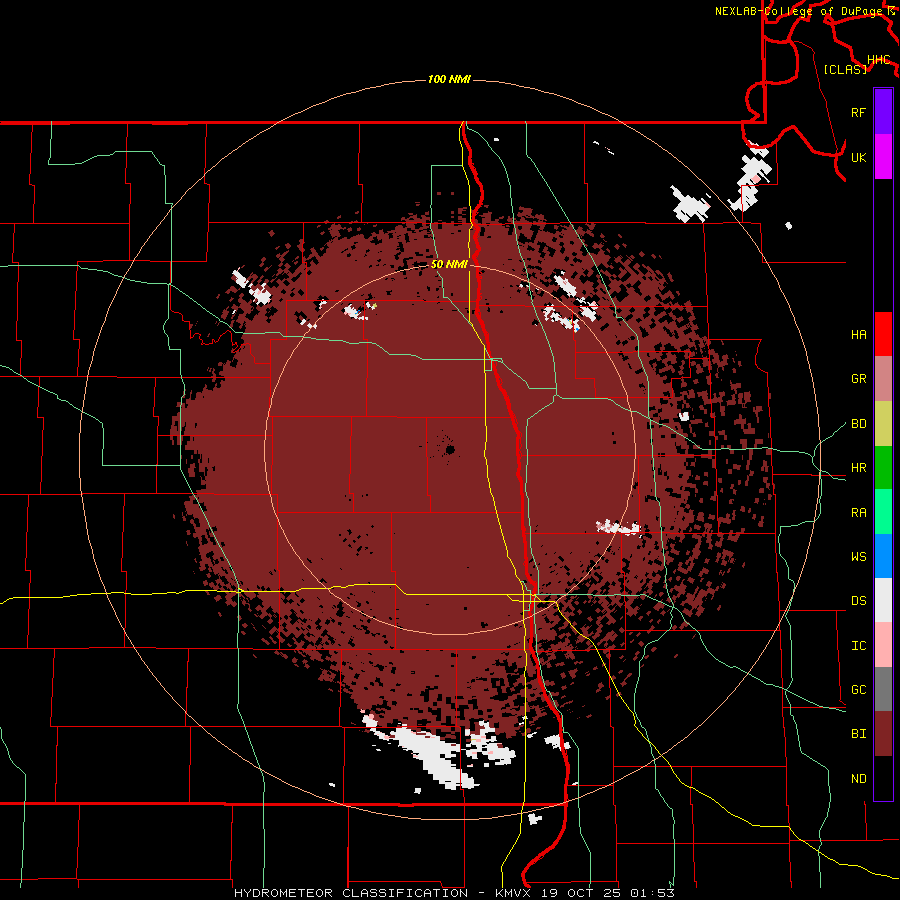Click the HA legend label
900x900 pixels.
tap(859, 334)
